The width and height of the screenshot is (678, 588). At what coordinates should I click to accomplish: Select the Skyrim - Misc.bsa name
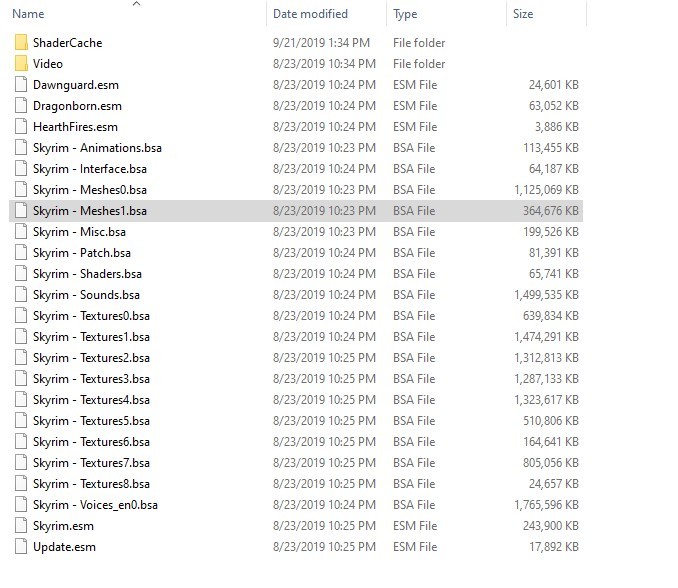(80, 232)
